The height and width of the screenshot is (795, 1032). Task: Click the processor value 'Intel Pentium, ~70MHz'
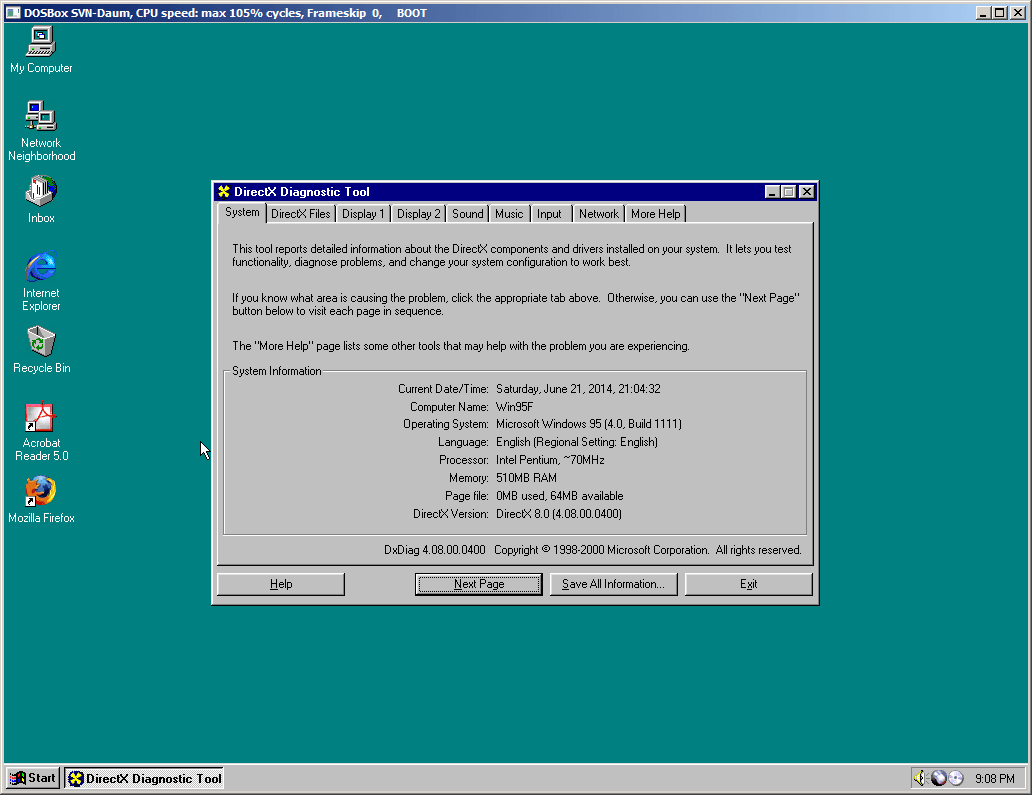[550, 460]
